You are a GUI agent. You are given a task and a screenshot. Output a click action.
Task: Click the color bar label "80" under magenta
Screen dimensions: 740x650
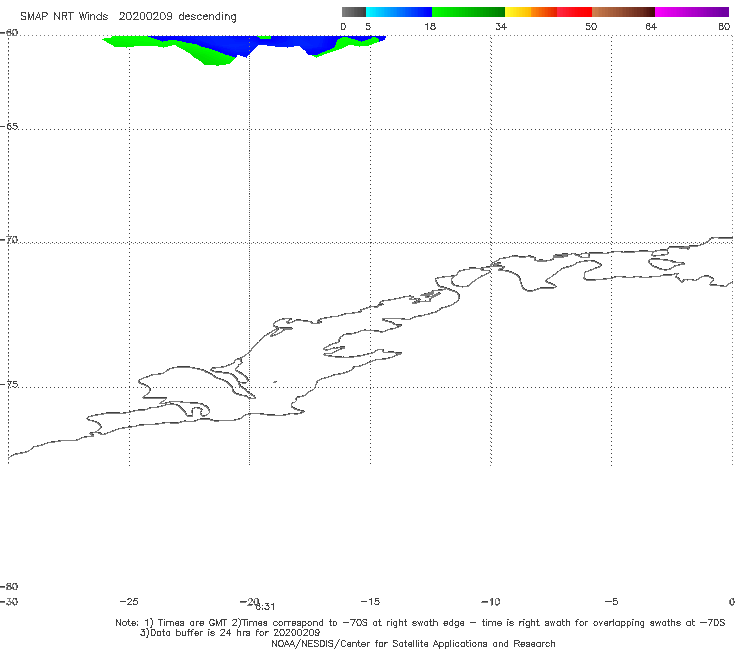point(724,27)
